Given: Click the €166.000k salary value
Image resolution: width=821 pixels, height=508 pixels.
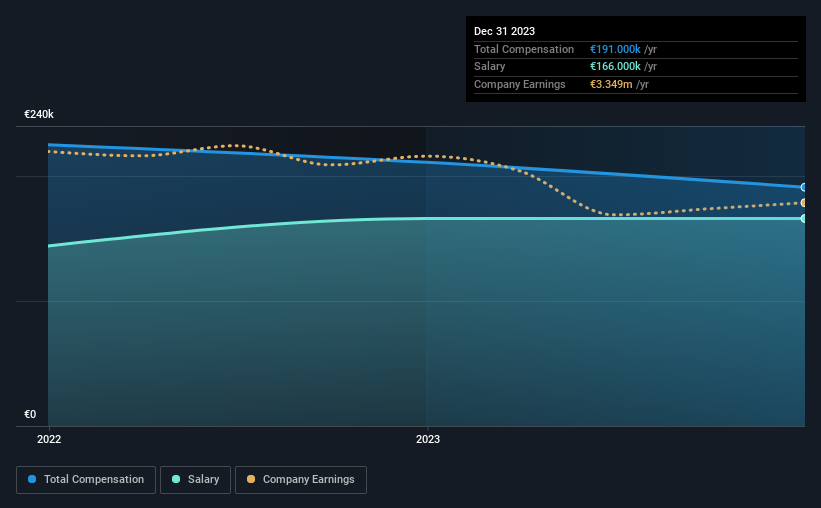Looking at the screenshot, I should (615, 67).
